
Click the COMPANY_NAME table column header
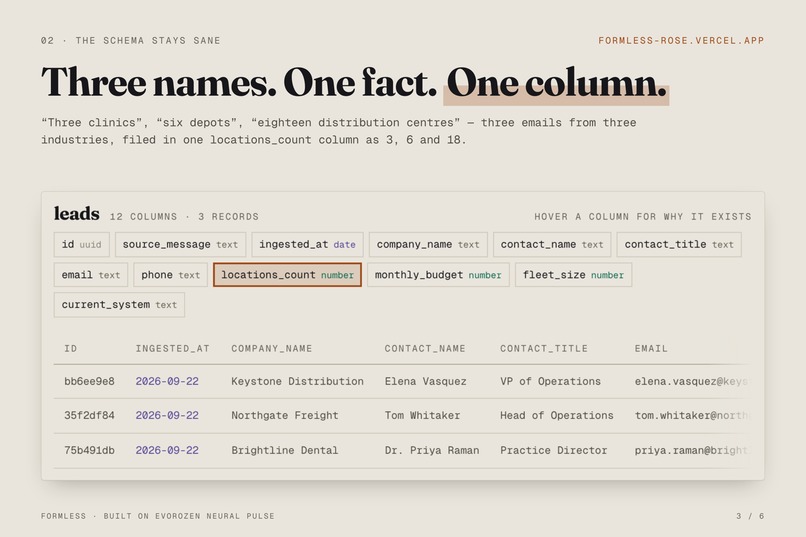pos(271,349)
